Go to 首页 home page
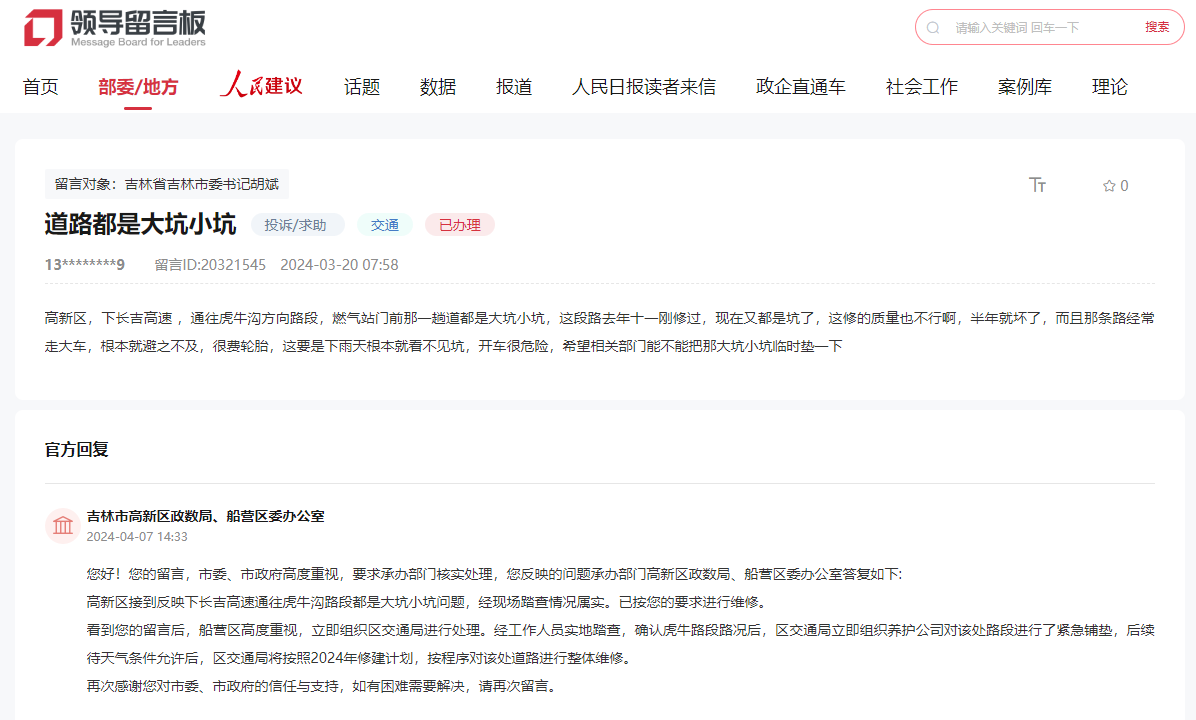The width and height of the screenshot is (1196, 720). [41, 87]
